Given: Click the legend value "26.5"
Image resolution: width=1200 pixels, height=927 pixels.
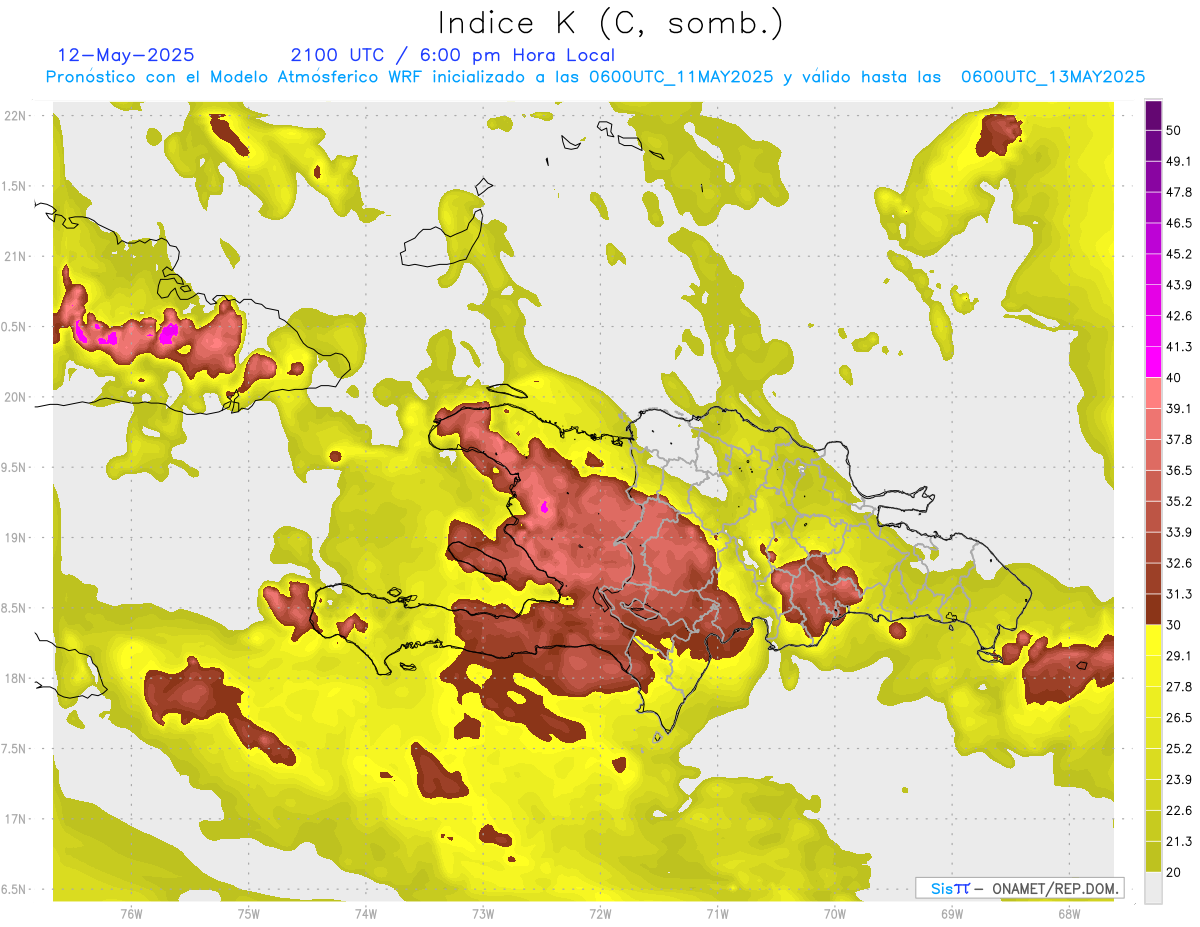Looking at the screenshot, I should point(1179,718).
